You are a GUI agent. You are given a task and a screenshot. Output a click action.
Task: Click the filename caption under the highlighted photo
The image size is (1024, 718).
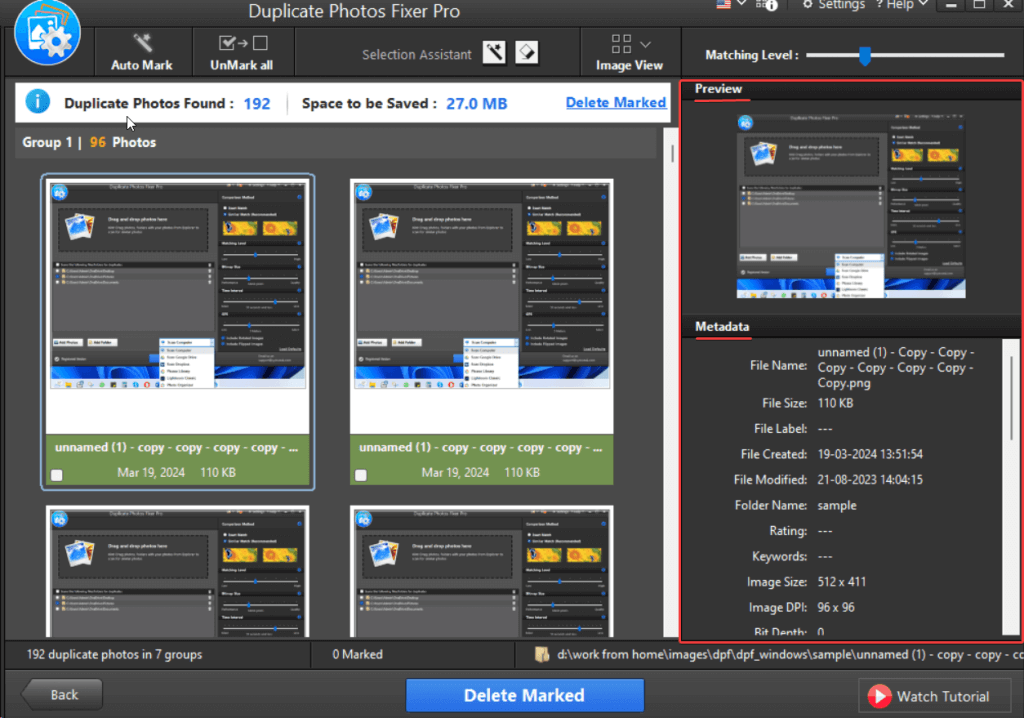tap(176, 448)
